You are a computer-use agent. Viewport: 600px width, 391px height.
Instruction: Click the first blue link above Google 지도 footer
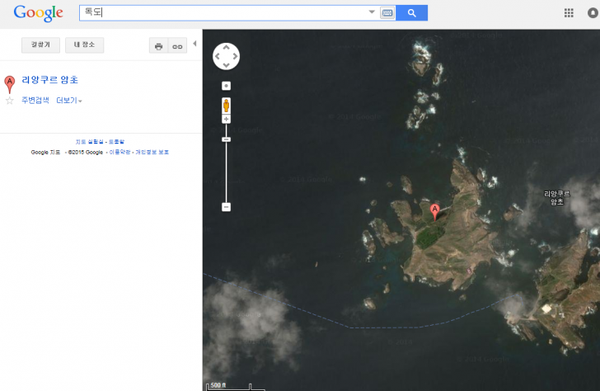[90, 142]
